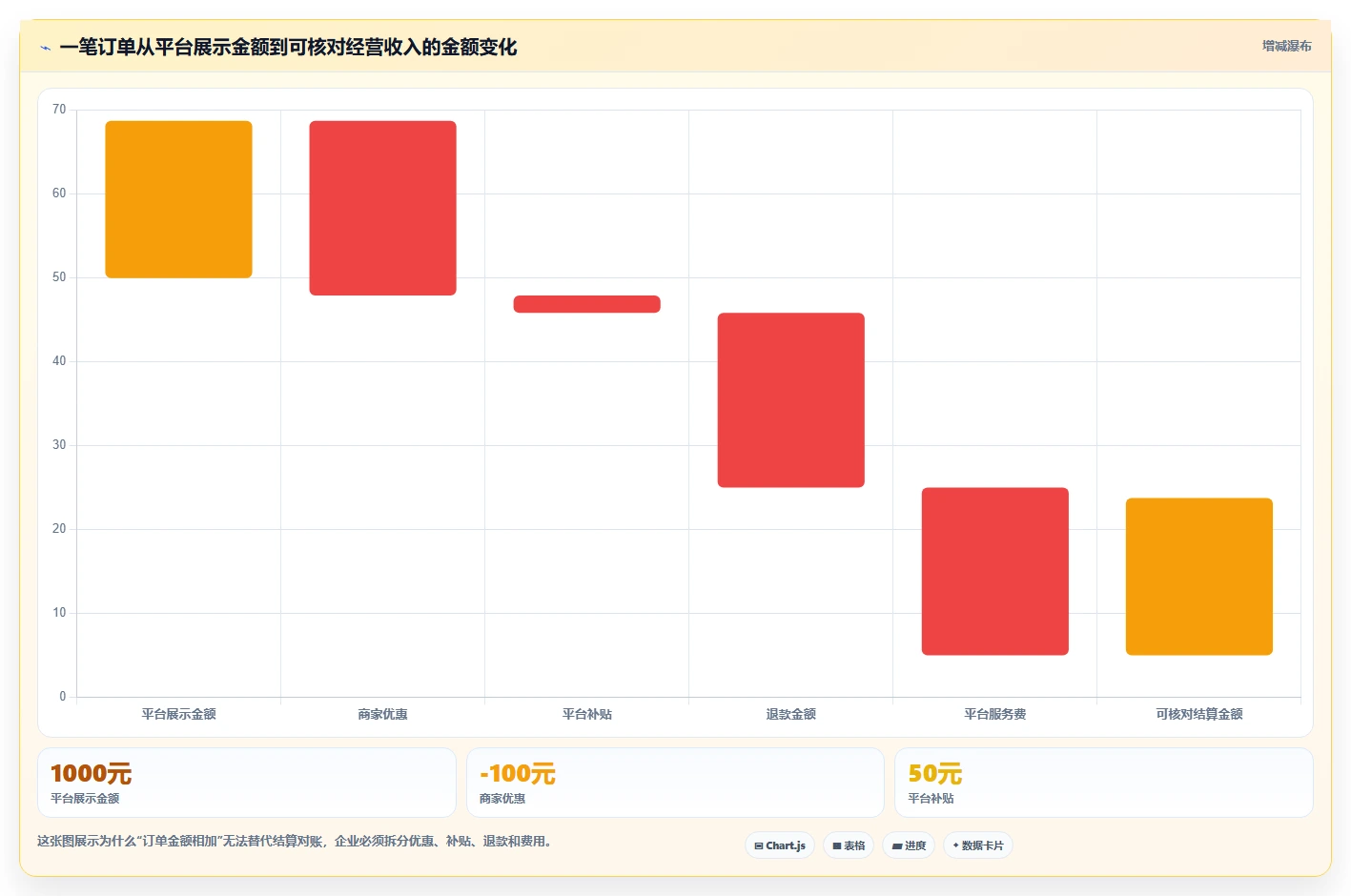Select the 数据卡片 chip
Image resolution: width=1351 pixels, height=896 pixels.
(978, 845)
